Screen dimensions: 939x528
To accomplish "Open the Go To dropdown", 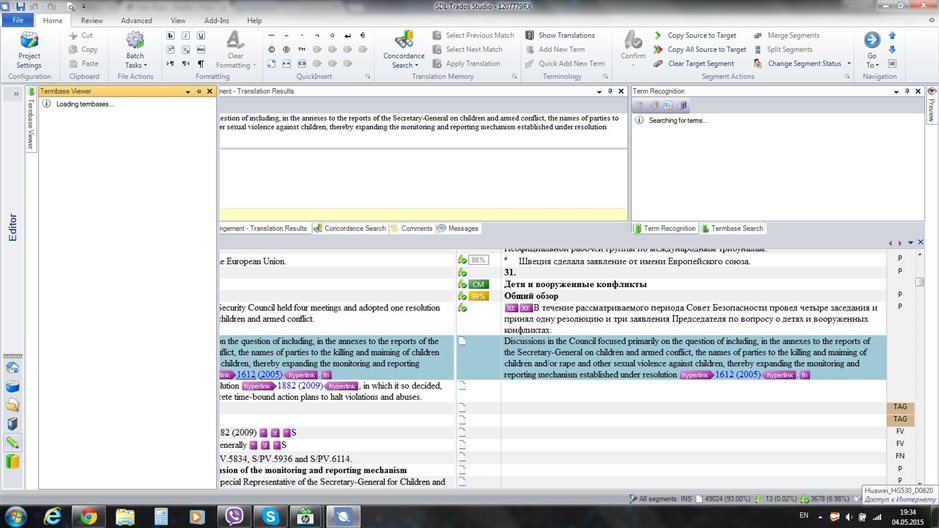I will [x=872, y=60].
